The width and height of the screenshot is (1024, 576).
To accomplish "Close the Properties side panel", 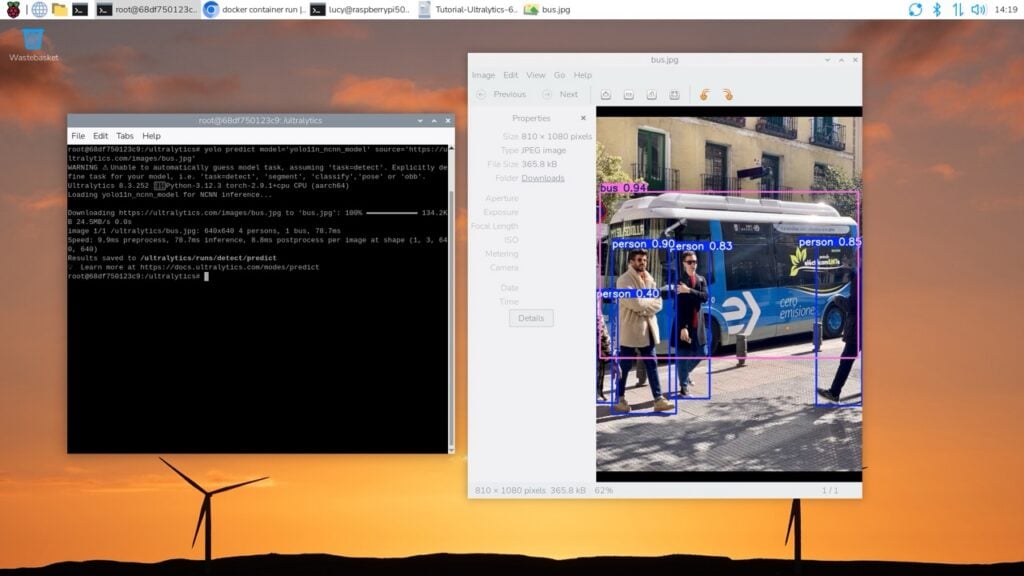I will point(584,118).
